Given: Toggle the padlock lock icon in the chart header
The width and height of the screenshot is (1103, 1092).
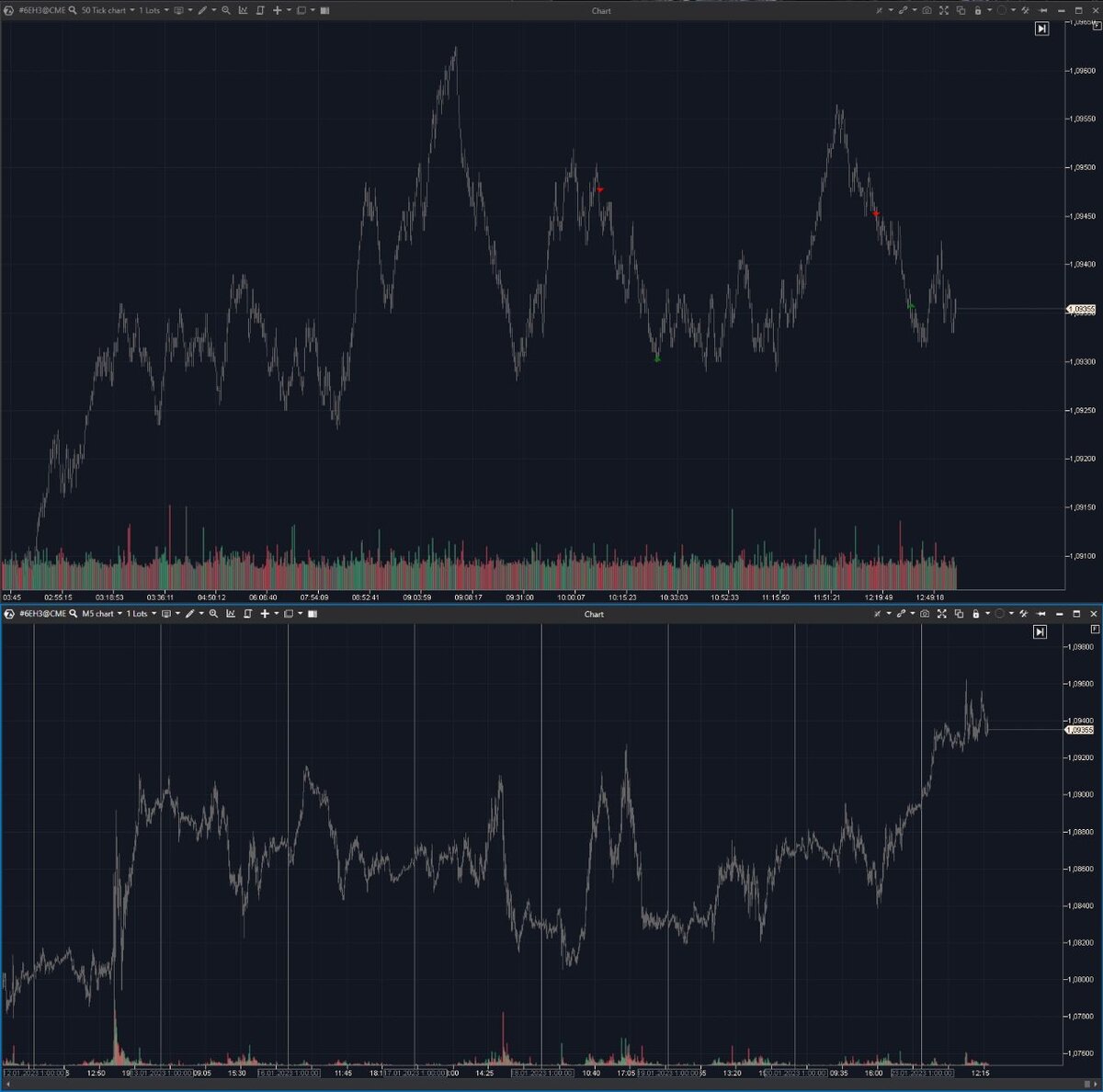Looking at the screenshot, I should [977, 8].
